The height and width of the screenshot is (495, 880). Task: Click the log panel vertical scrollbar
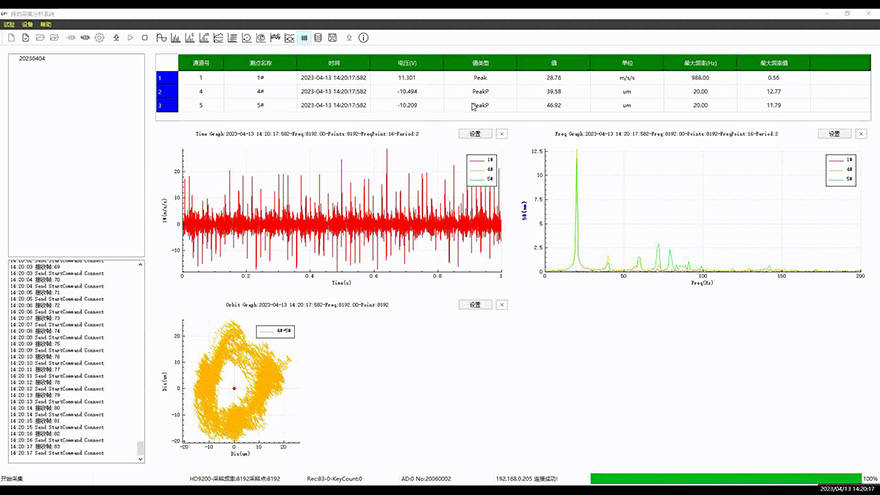coord(141,360)
